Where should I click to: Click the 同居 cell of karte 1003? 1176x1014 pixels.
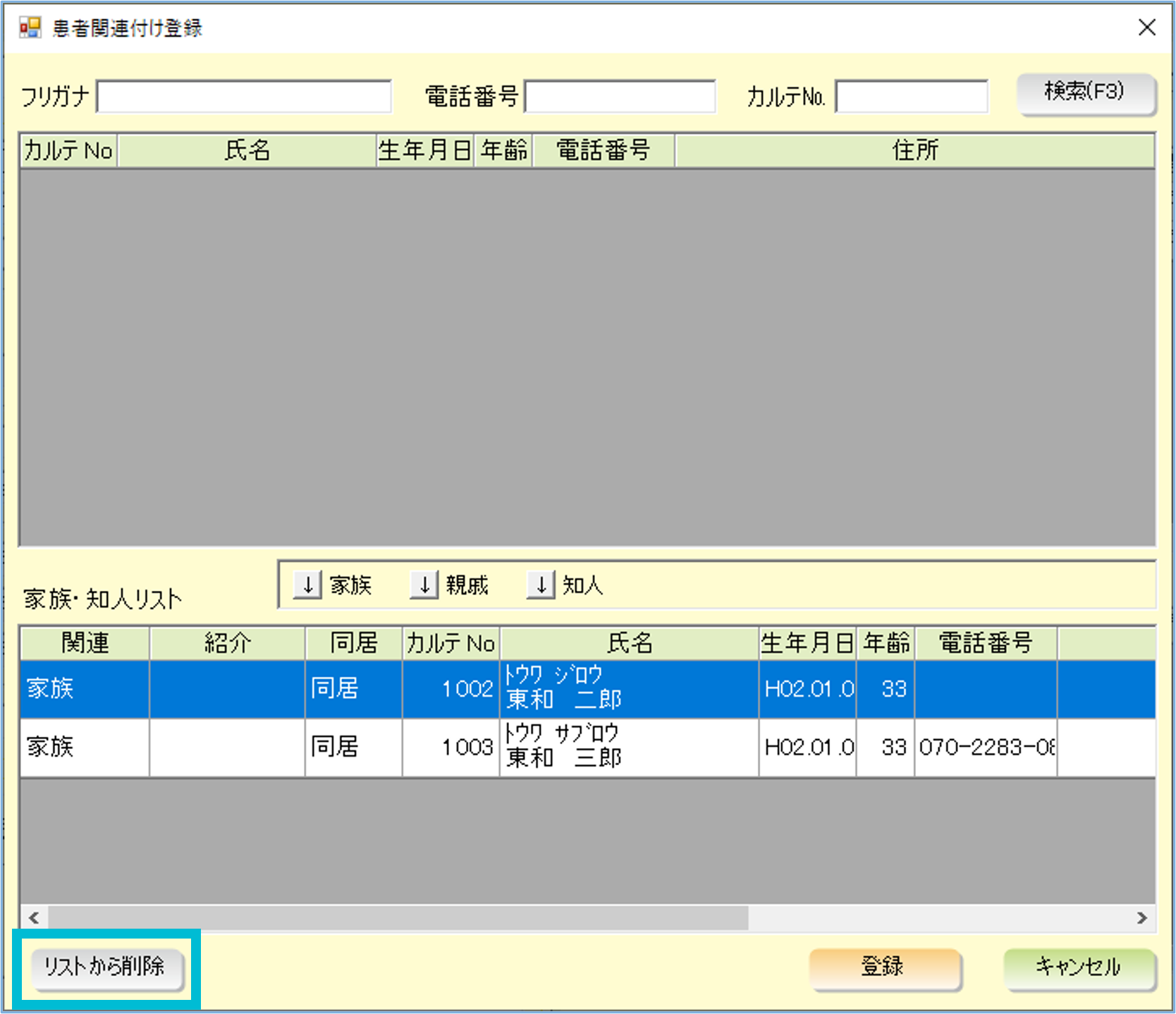[x=353, y=747]
